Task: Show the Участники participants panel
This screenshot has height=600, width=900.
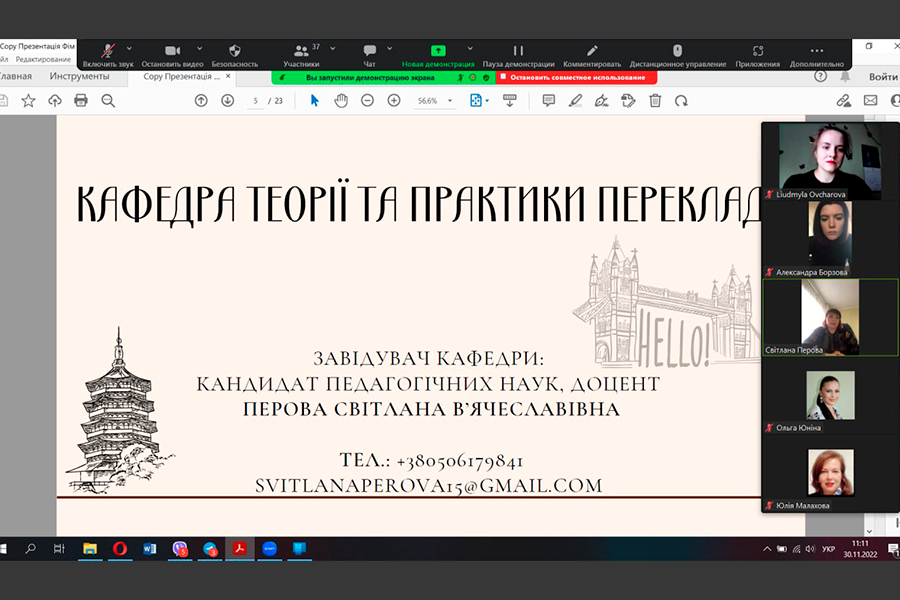Action: 301,55
